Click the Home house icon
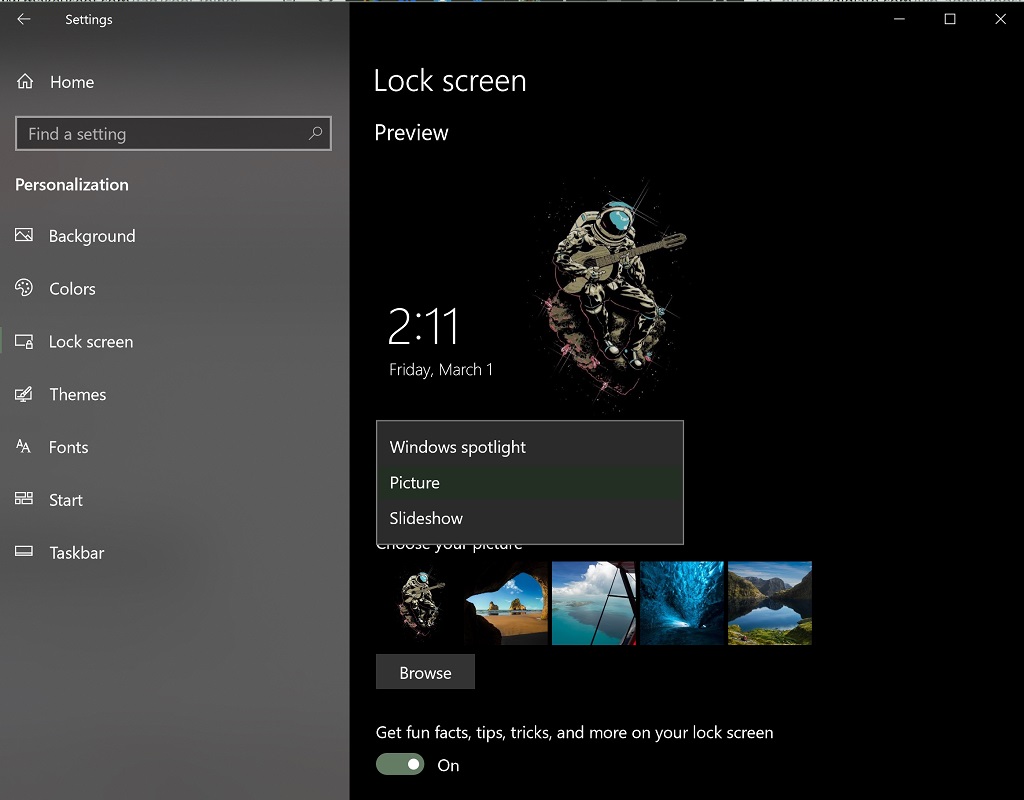The image size is (1024, 800). [x=25, y=82]
